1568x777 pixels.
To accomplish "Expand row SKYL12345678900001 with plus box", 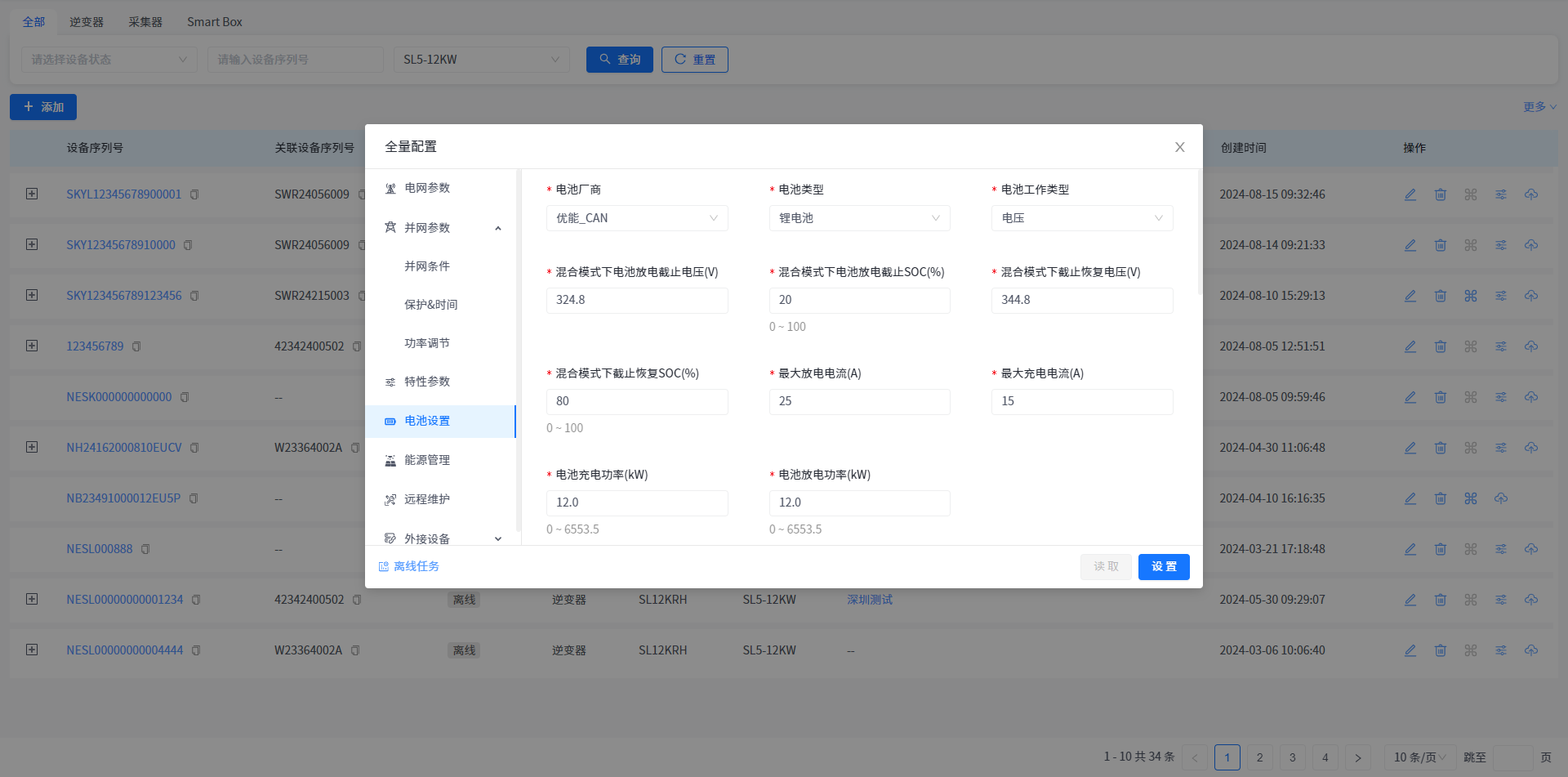I will coord(32,194).
